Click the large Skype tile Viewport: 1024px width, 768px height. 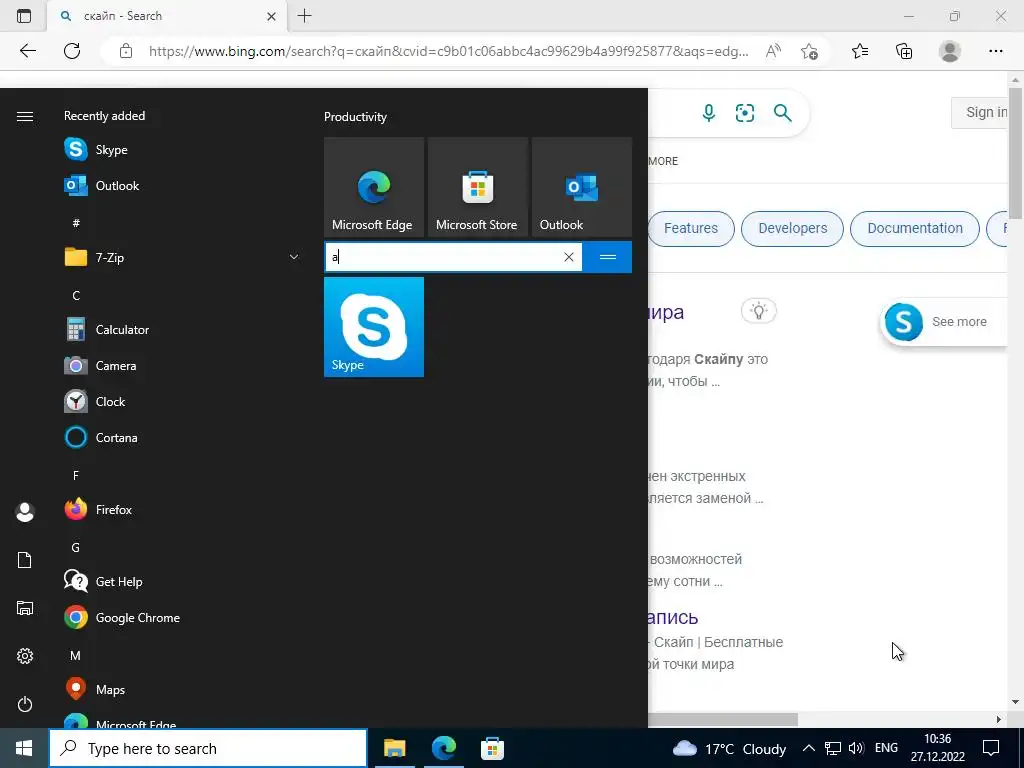[x=374, y=327]
